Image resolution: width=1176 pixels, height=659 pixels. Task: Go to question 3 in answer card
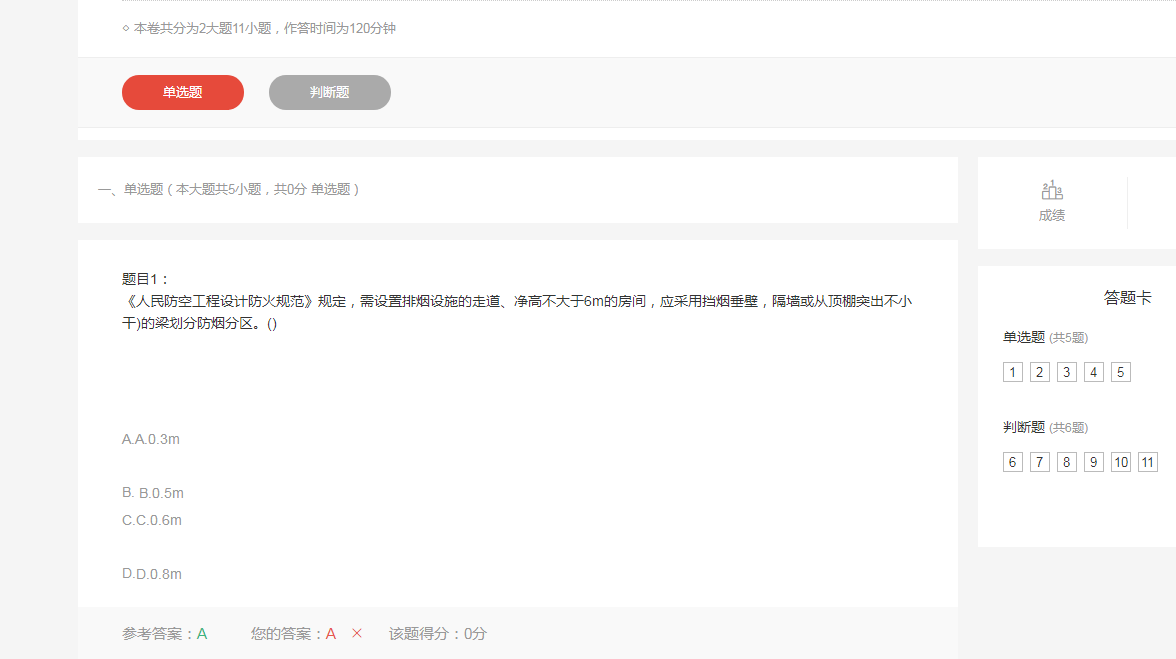pyautogui.click(x=1067, y=372)
